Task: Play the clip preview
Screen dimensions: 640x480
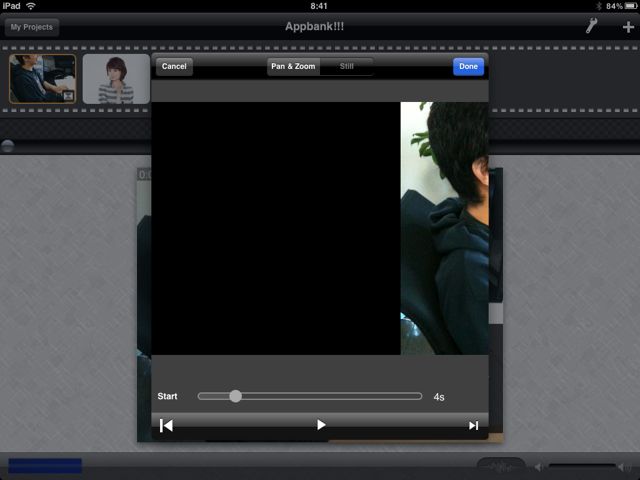Action: coord(321,425)
